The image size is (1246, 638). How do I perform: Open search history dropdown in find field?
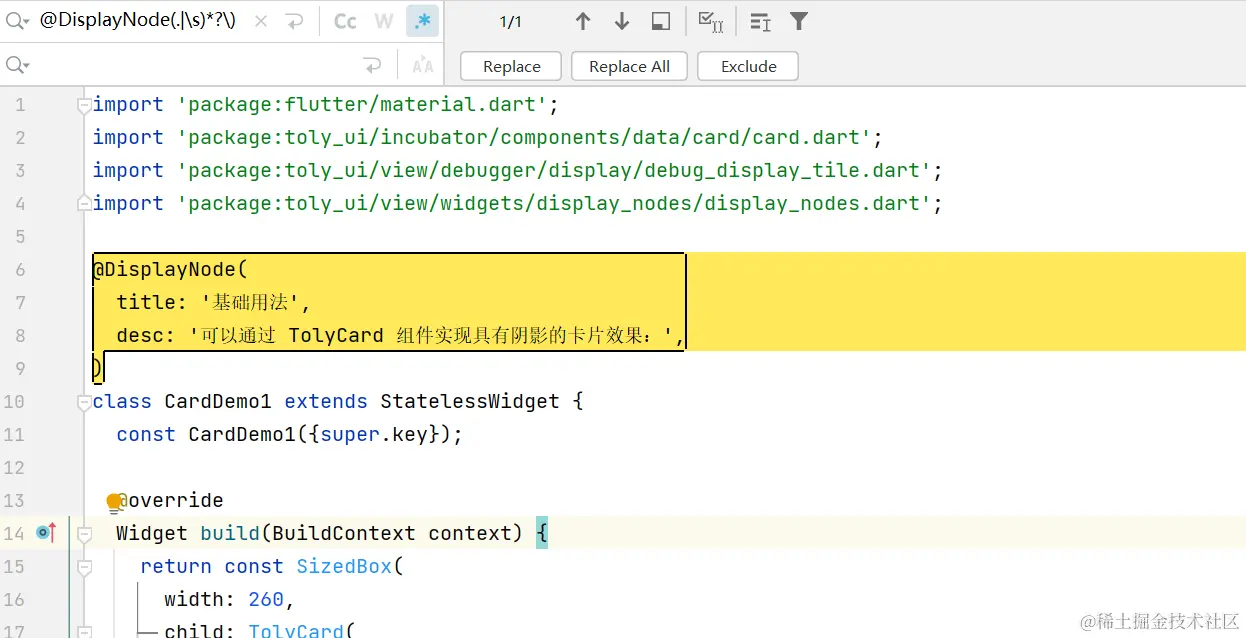coord(17,21)
